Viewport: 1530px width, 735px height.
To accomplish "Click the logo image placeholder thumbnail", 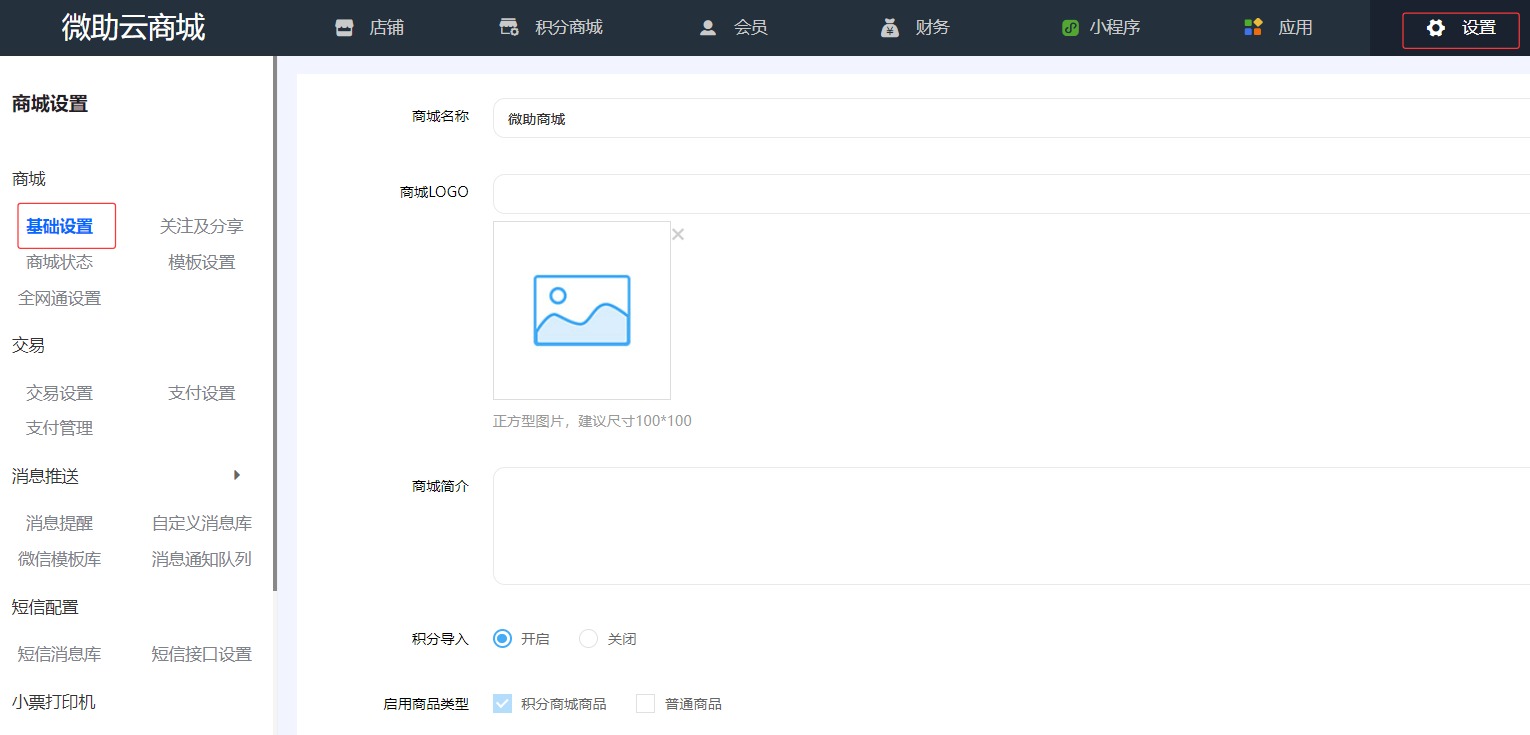I will tap(582, 310).
